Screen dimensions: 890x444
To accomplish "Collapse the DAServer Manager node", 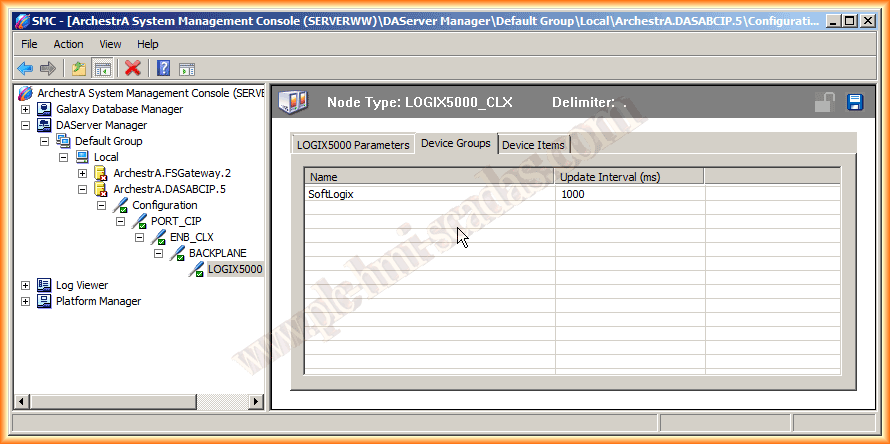I will point(25,125).
